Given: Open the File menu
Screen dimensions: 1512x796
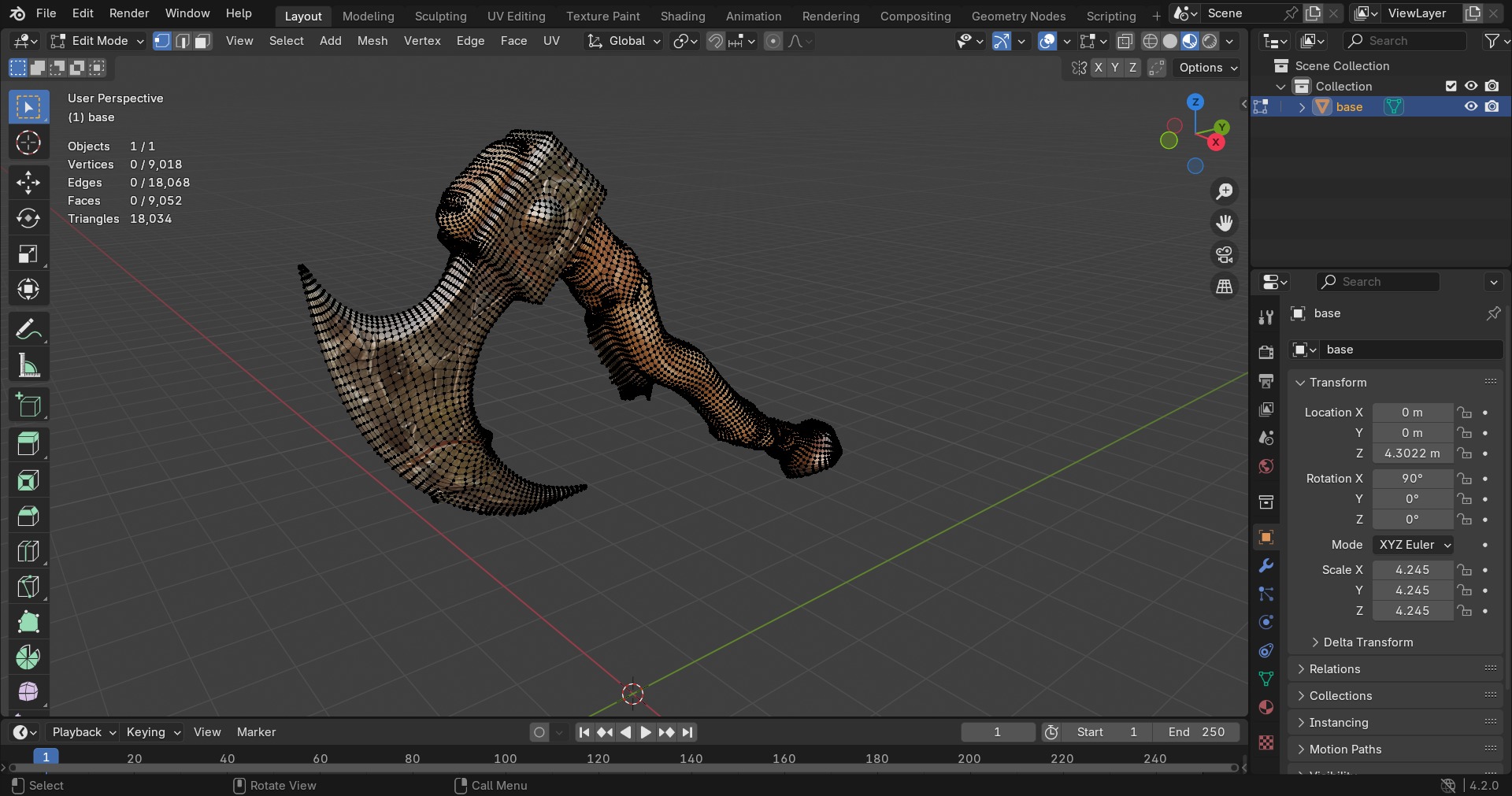Looking at the screenshot, I should tap(46, 13).
